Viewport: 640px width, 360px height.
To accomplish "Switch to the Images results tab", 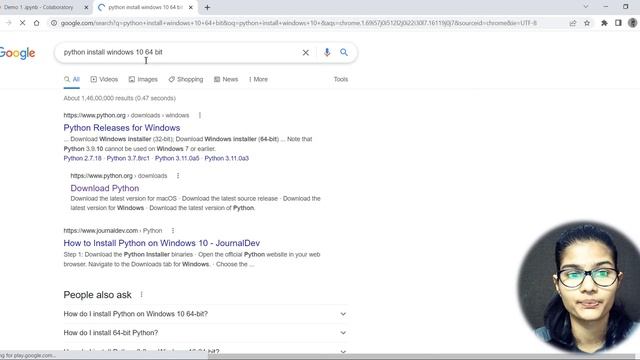I will coord(143,80).
